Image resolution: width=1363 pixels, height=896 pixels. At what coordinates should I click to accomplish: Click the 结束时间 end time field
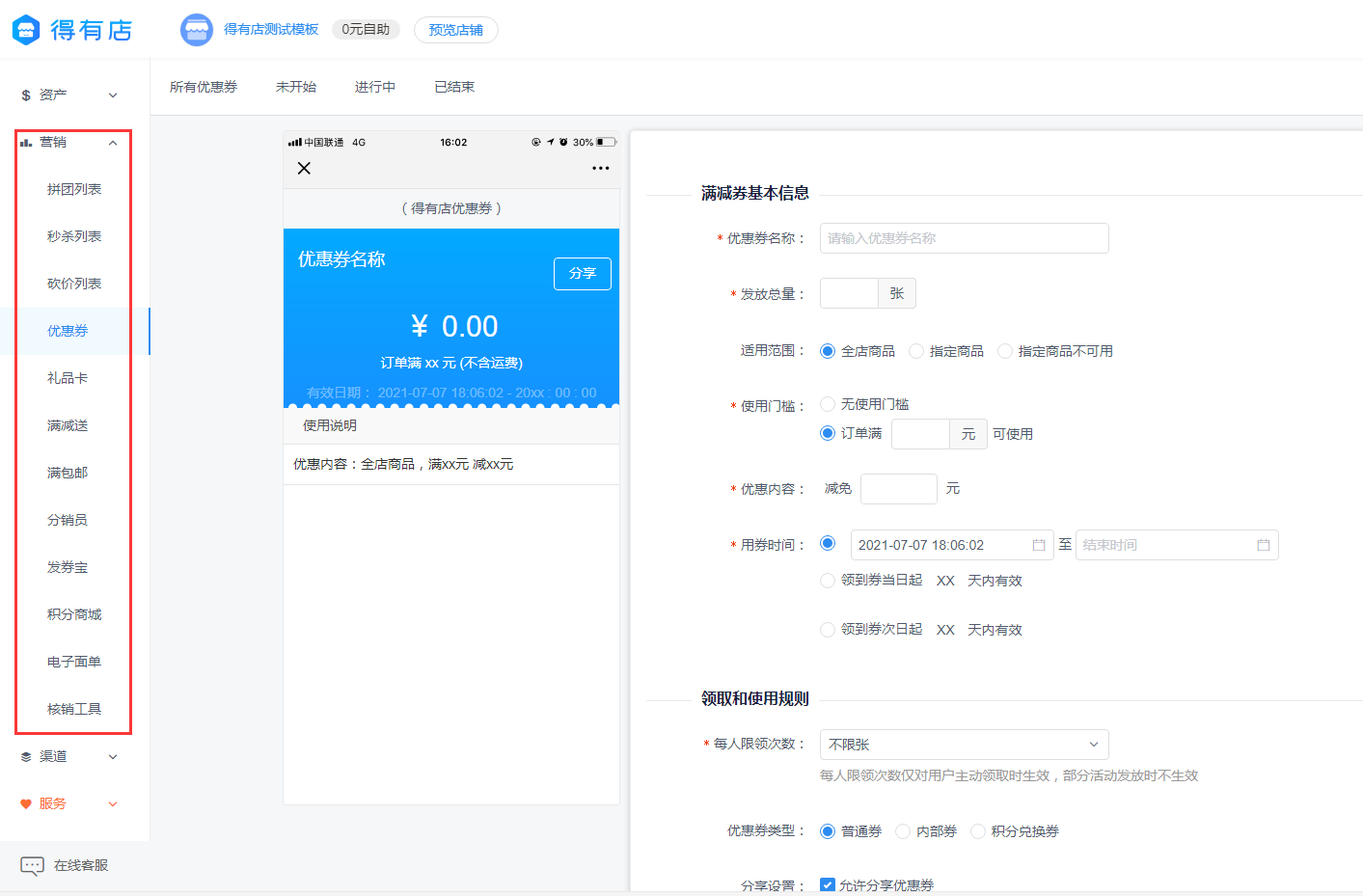point(1177,545)
